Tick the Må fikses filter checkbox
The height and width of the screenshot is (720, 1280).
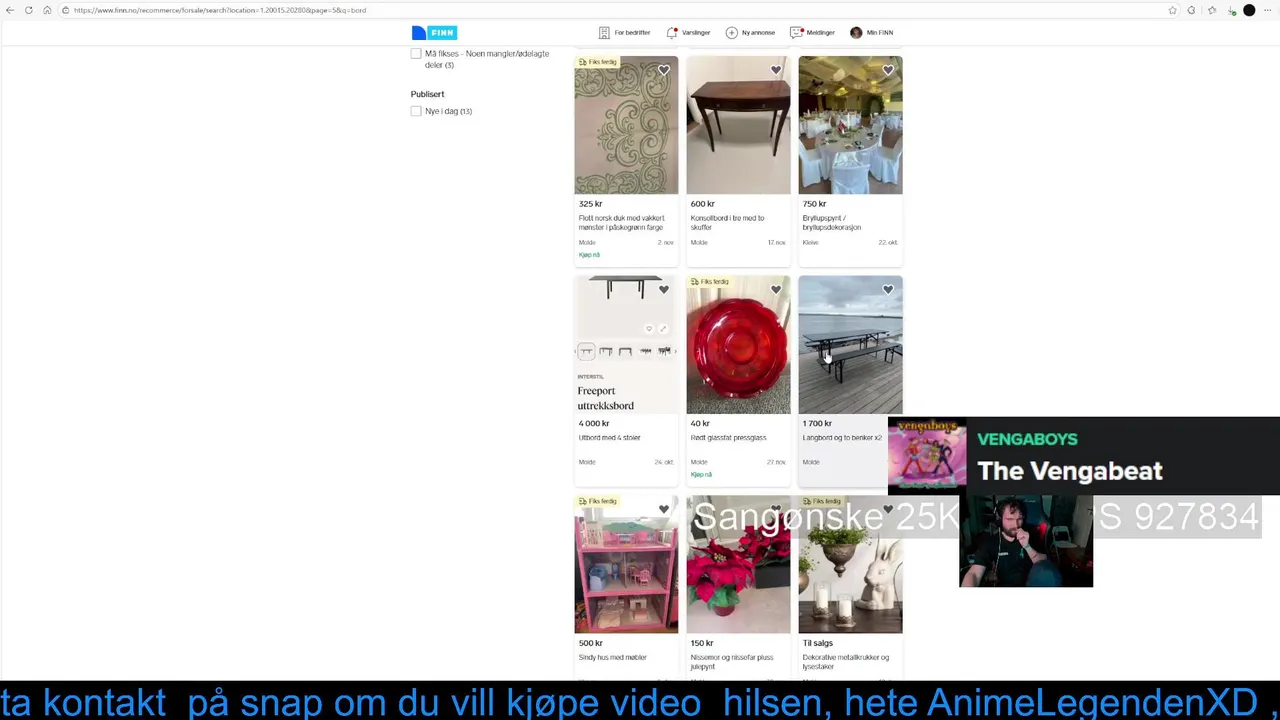coord(416,54)
